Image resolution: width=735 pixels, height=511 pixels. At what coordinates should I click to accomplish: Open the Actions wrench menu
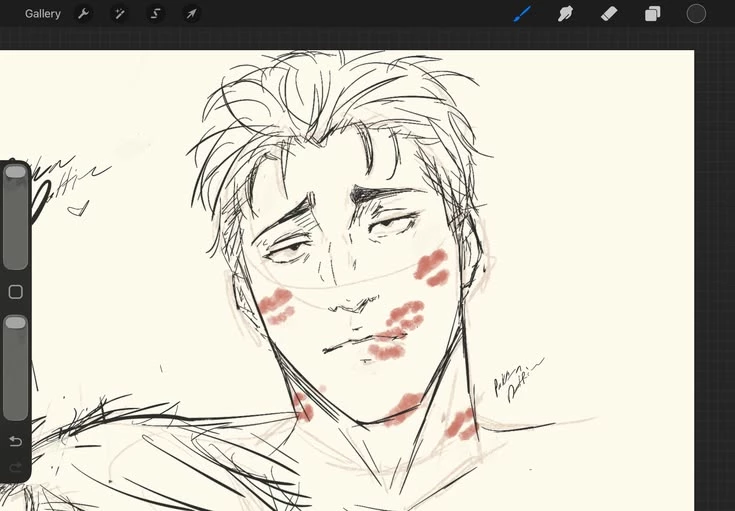click(x=83, y=14)
